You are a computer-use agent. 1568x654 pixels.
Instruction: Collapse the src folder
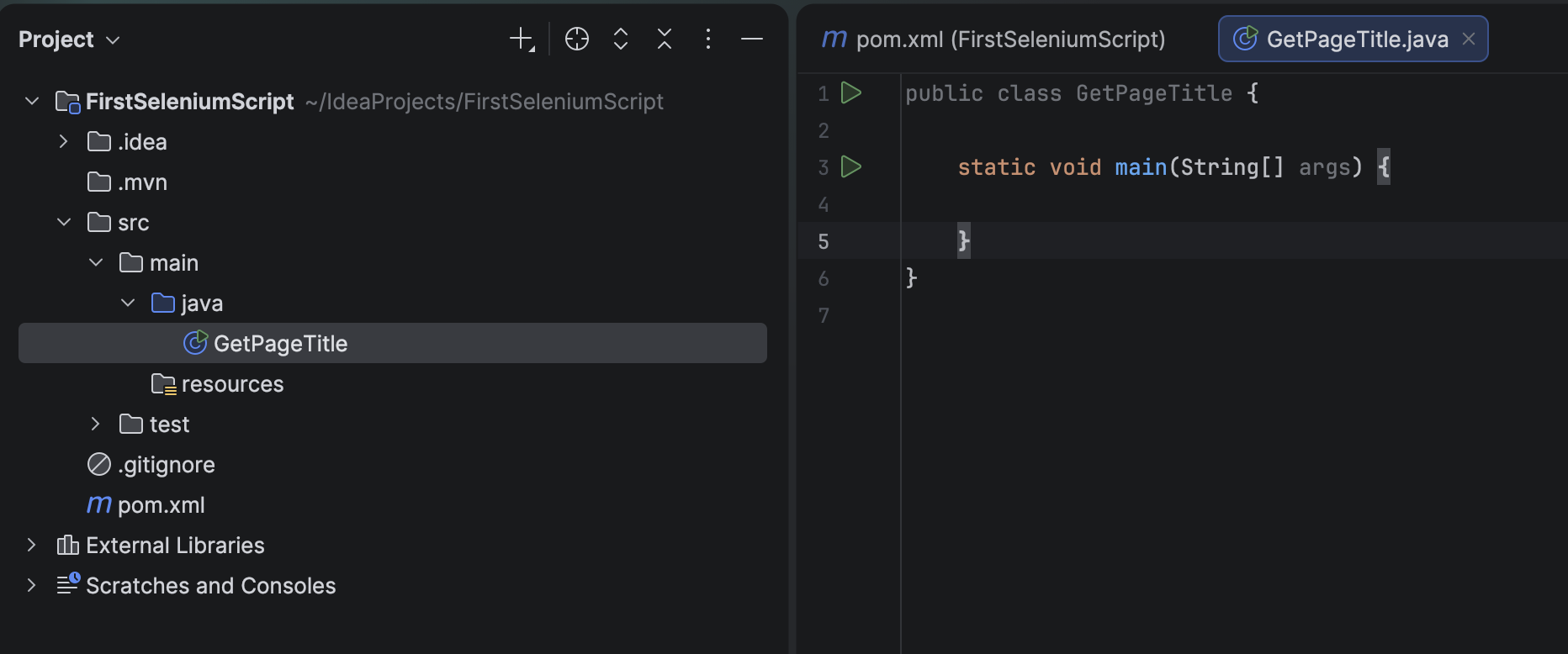coord(64,222)
